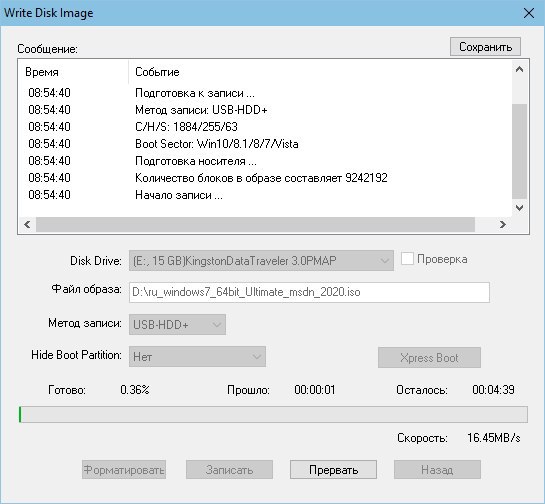Open the Hide Boot Partition dropdown

197,357
